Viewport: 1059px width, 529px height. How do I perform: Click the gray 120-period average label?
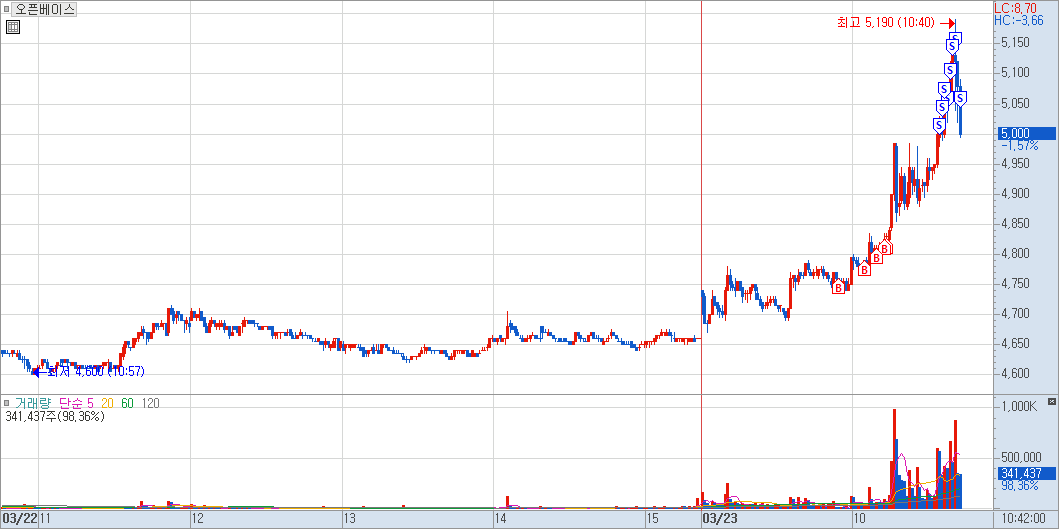[x=151, y=403]
